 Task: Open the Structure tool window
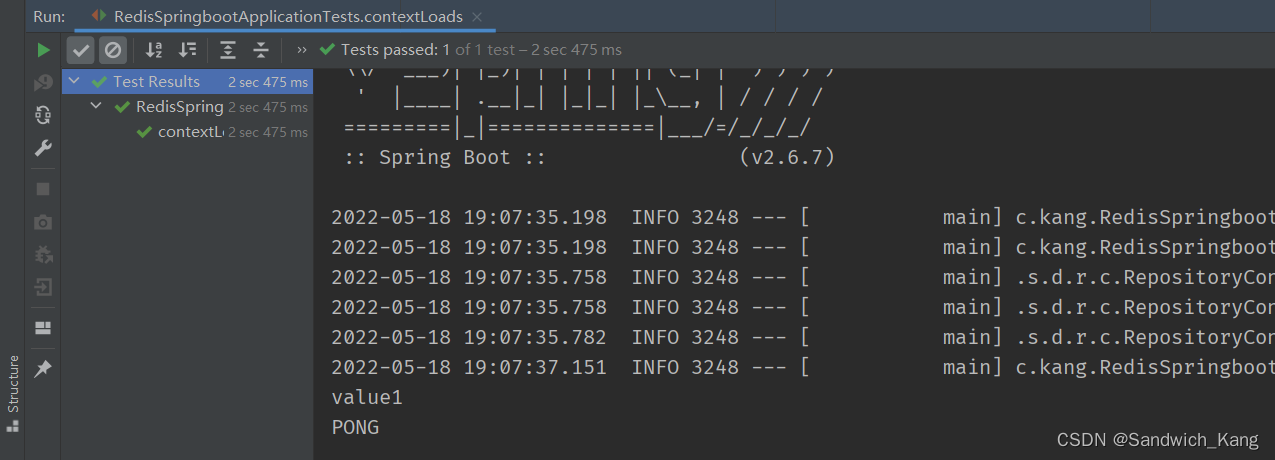click(x=13, y=392)
